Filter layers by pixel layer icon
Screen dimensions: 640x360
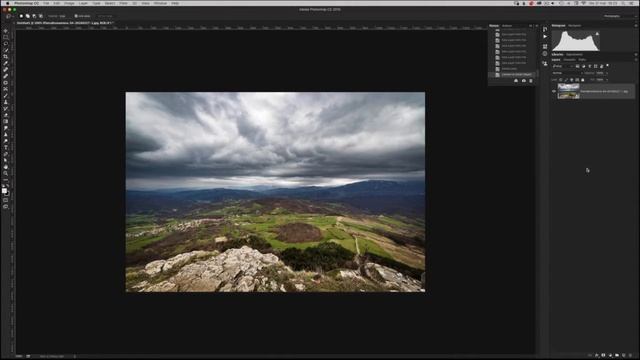coord(578,66)
